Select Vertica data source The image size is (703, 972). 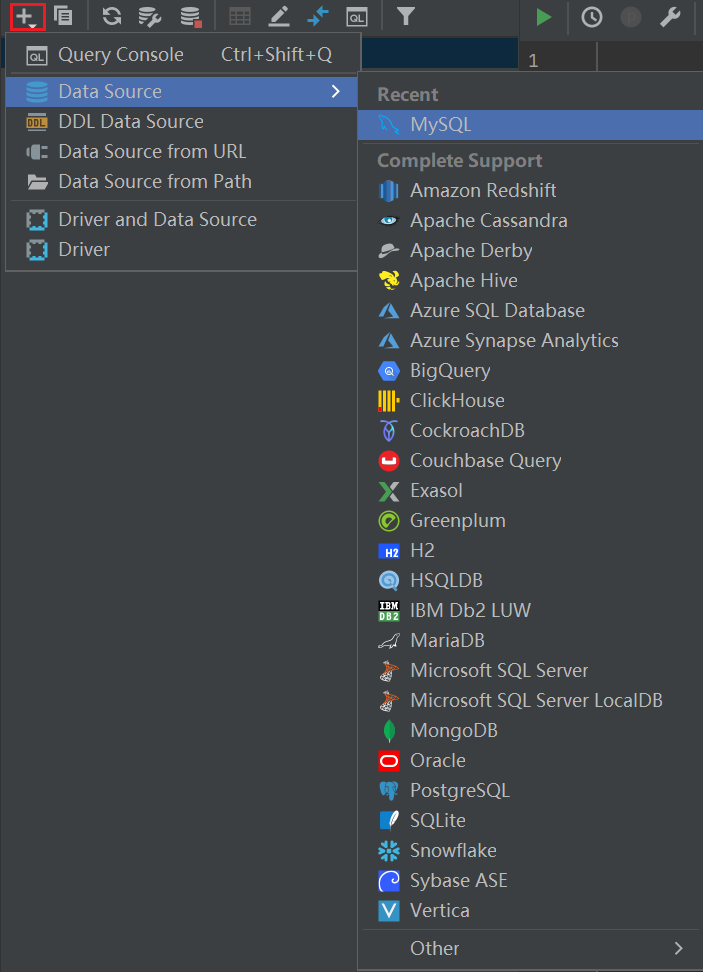[x=530, y=911]
